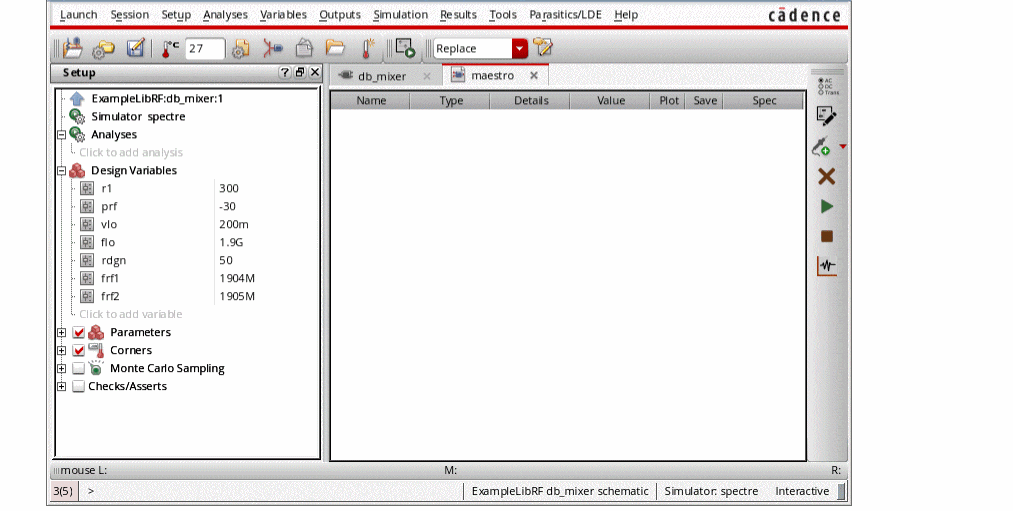
Task: Expand the Corners tree node
Action: (x=61, y=350)
